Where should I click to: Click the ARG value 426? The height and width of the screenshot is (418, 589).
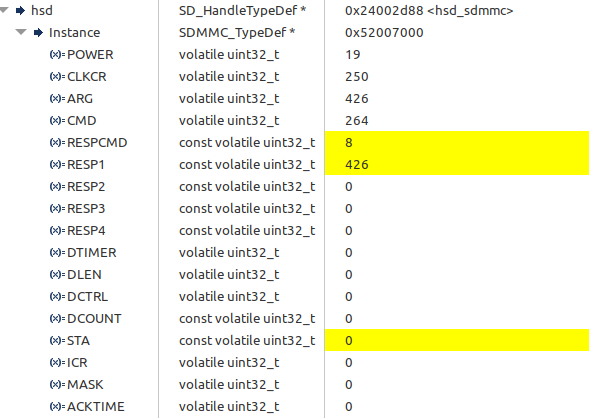pyautogui.click(x=356, y=98)
